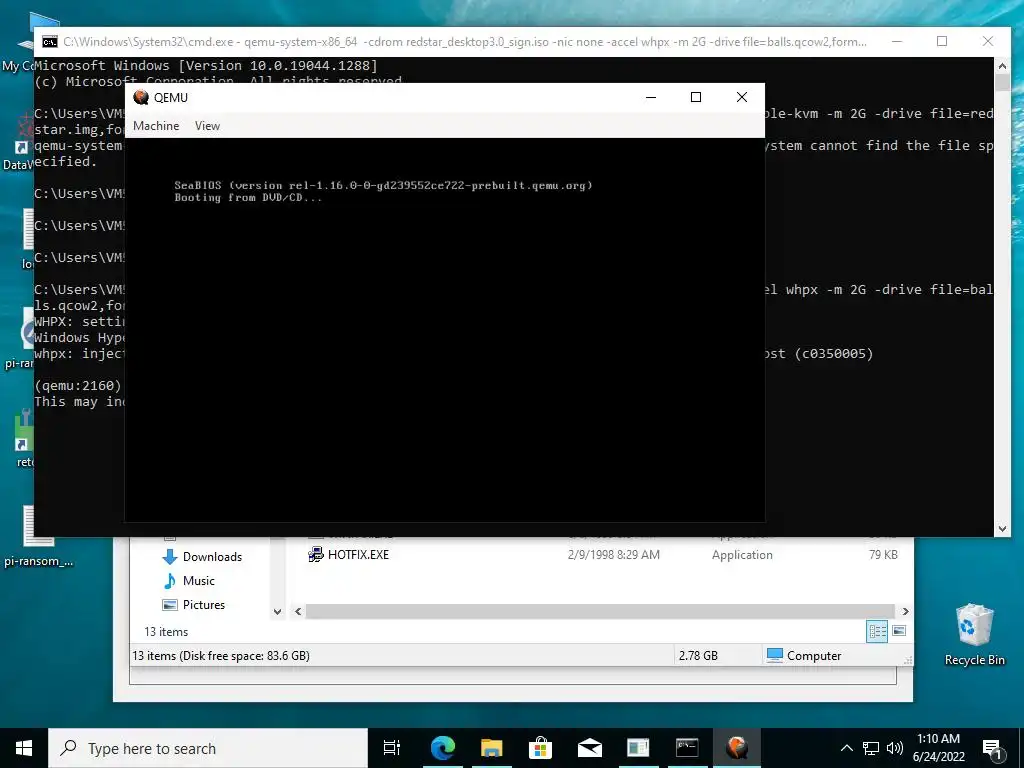Switch to QEMU taskbar icon
This screenshot has height=768, width=1024.
click(x=737, y=748)
